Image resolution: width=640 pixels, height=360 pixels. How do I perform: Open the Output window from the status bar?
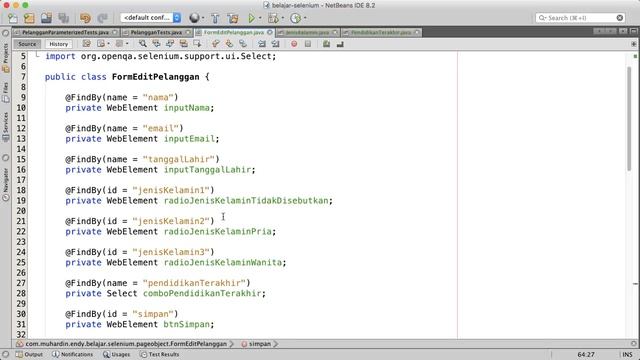(29, 354)
